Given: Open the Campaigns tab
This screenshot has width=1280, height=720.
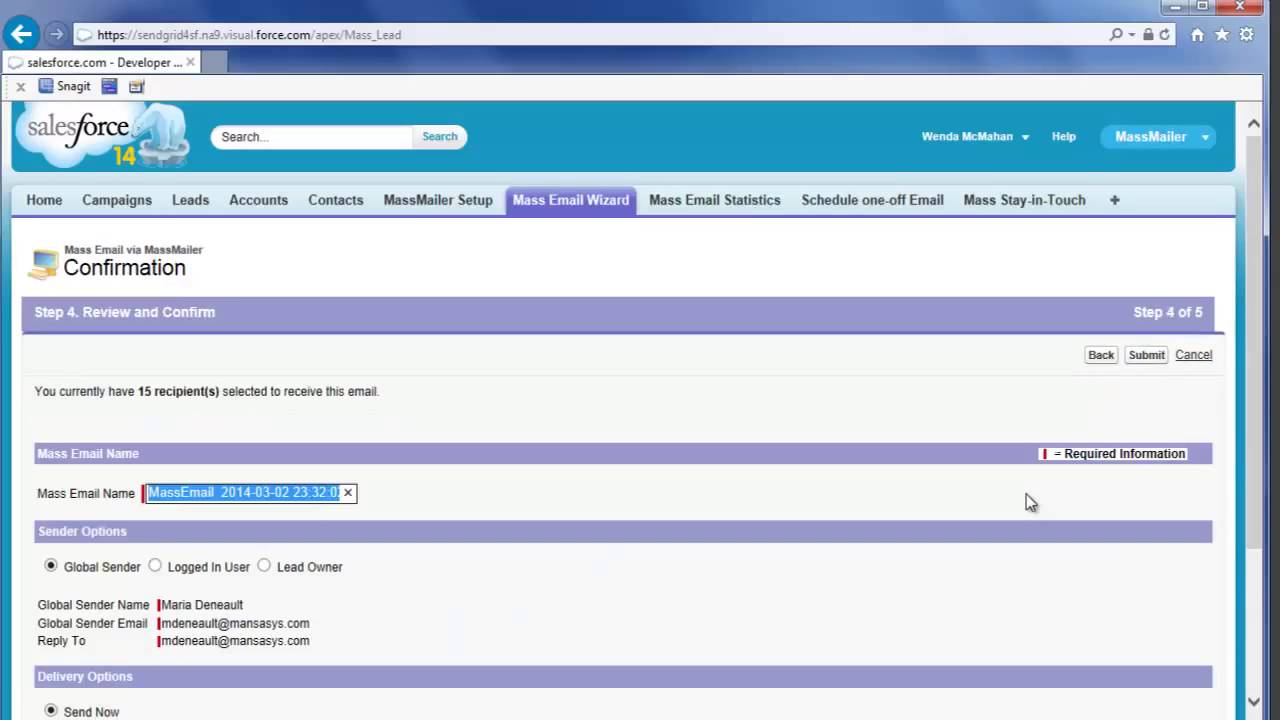Looking at the screenshot, I should point(117,200).
